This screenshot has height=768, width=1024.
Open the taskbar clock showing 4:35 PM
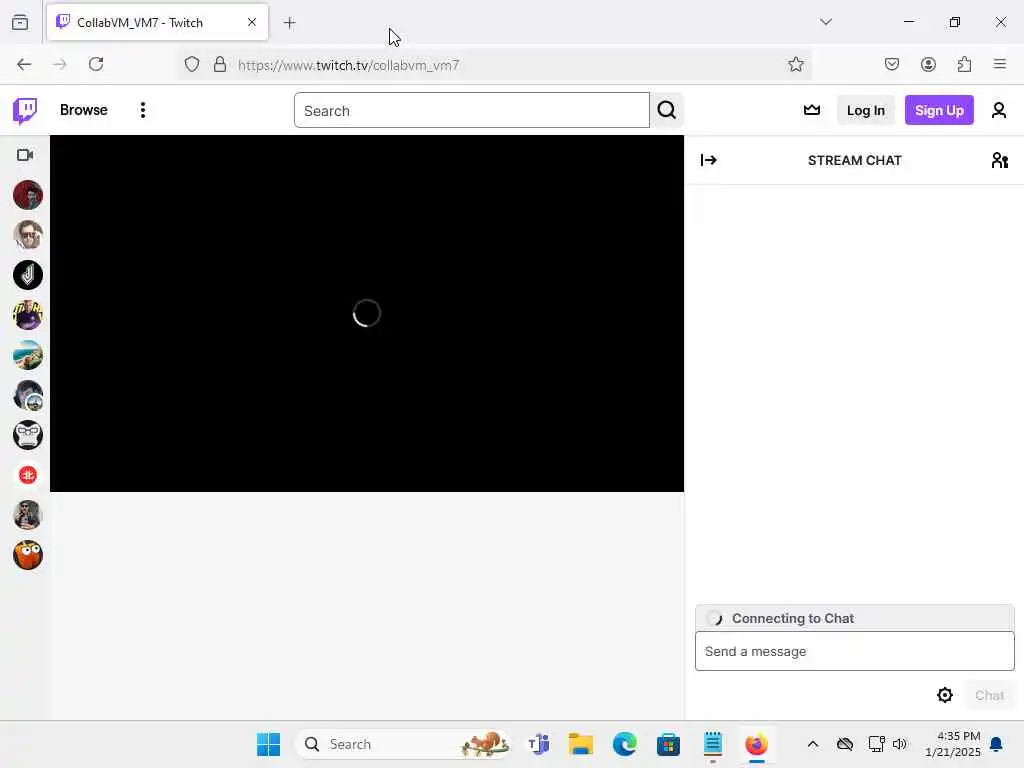click(953, 744)
